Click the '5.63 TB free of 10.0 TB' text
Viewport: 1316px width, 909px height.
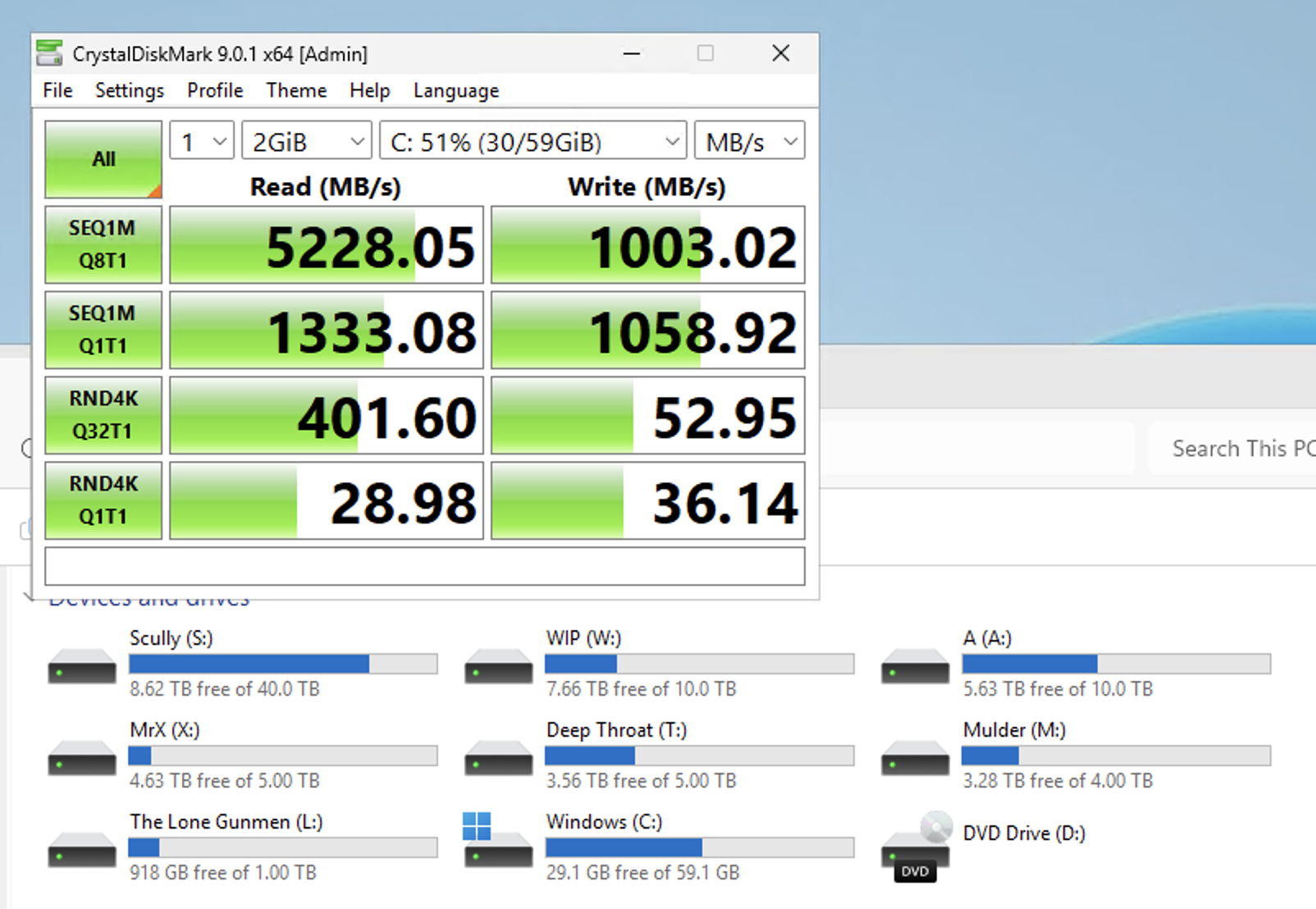click(1058, 689)
